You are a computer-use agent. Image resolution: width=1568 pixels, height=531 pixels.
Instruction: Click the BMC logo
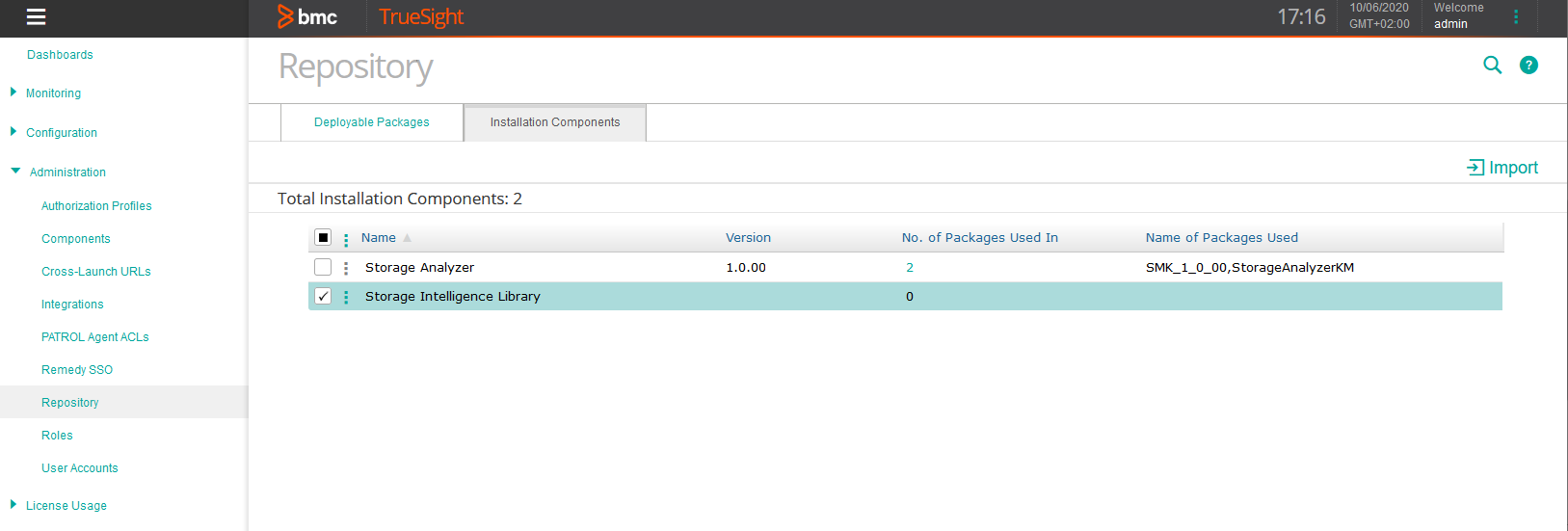pos(307,17)
